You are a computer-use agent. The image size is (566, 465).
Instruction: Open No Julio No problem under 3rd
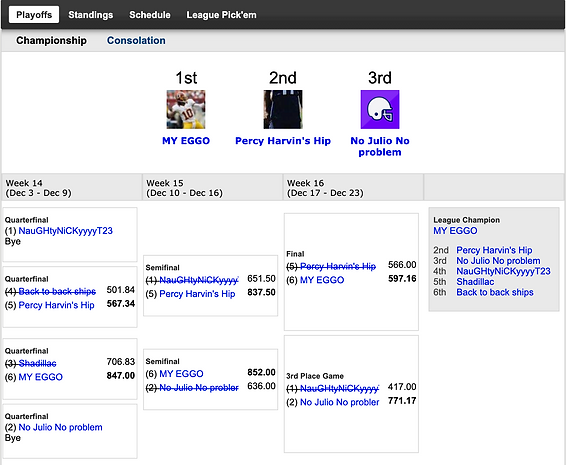pyautogui.click(x=380, y=146)
